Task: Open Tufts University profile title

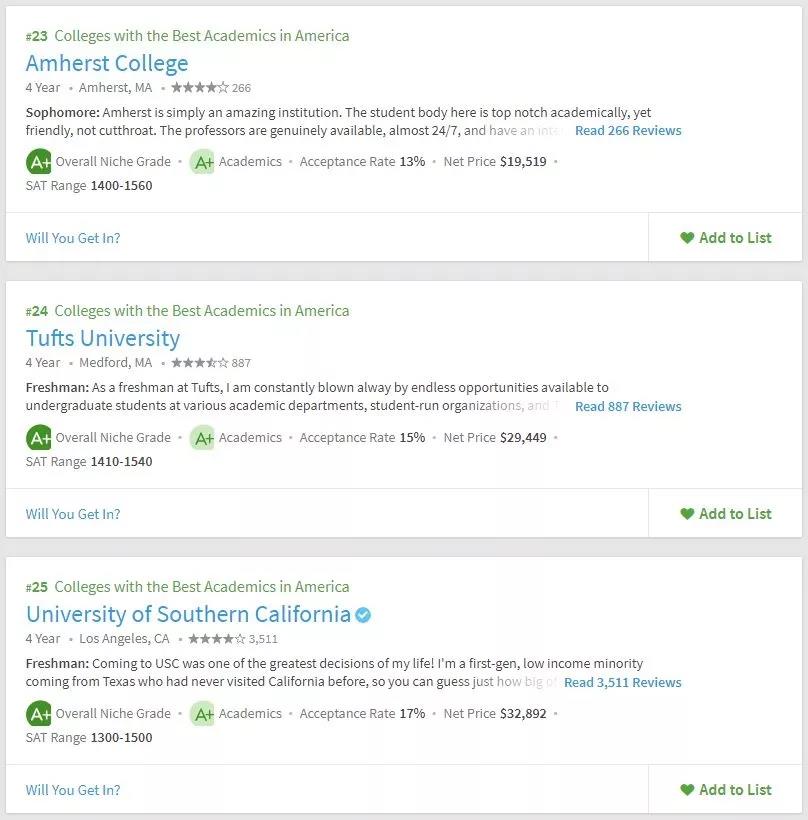Action: coord(103,338)
